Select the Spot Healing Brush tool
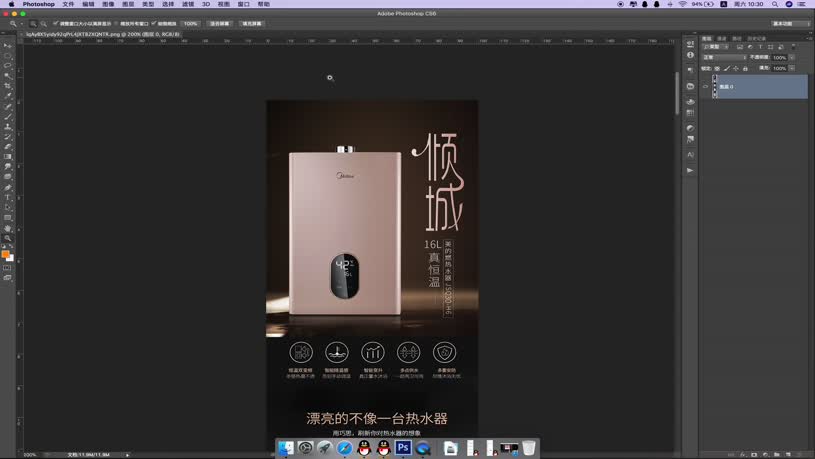 (7, 107)
